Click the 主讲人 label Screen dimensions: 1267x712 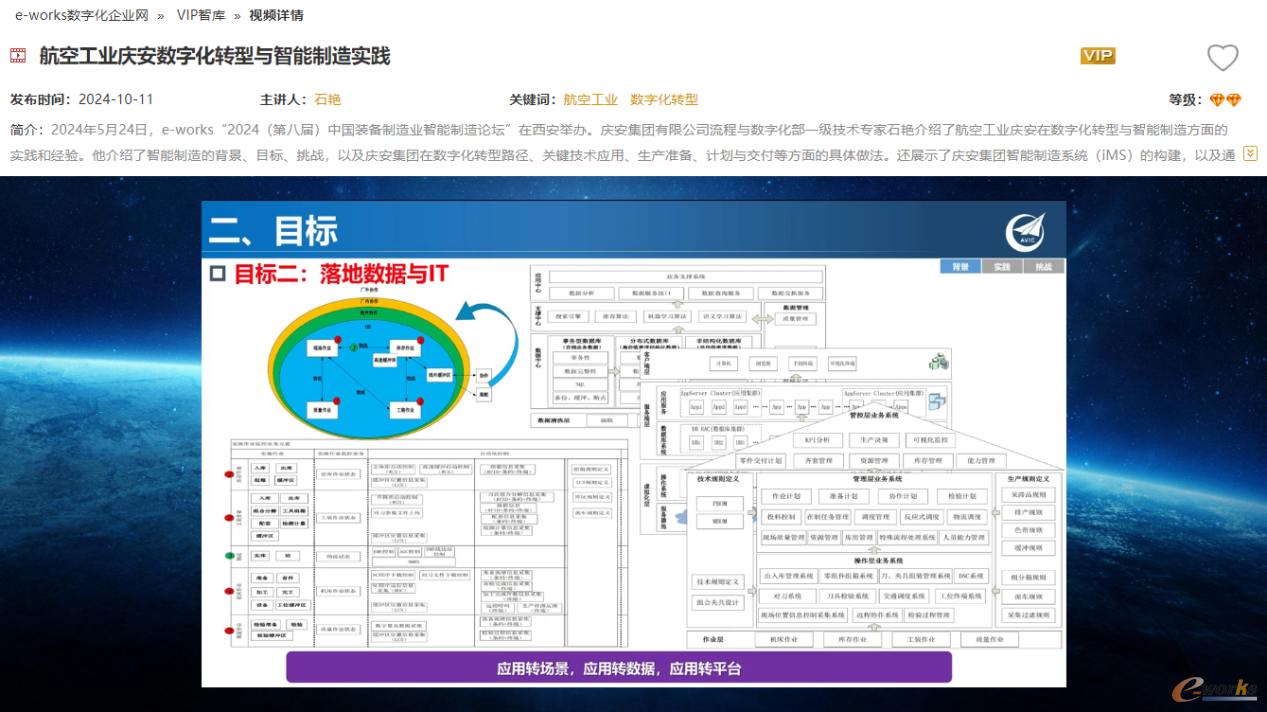[283, 99]
